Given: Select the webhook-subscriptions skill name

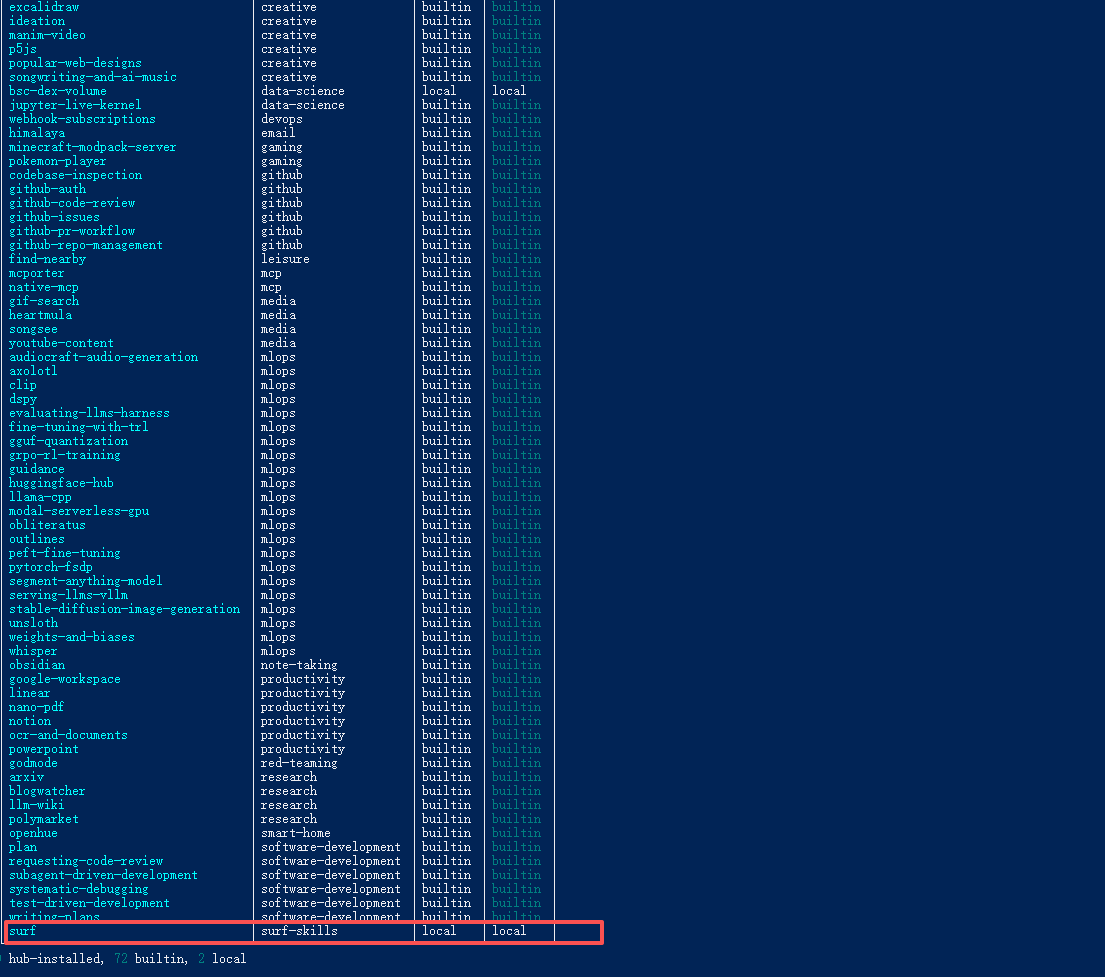Looking at the screenshot, I should coord(82,119).
